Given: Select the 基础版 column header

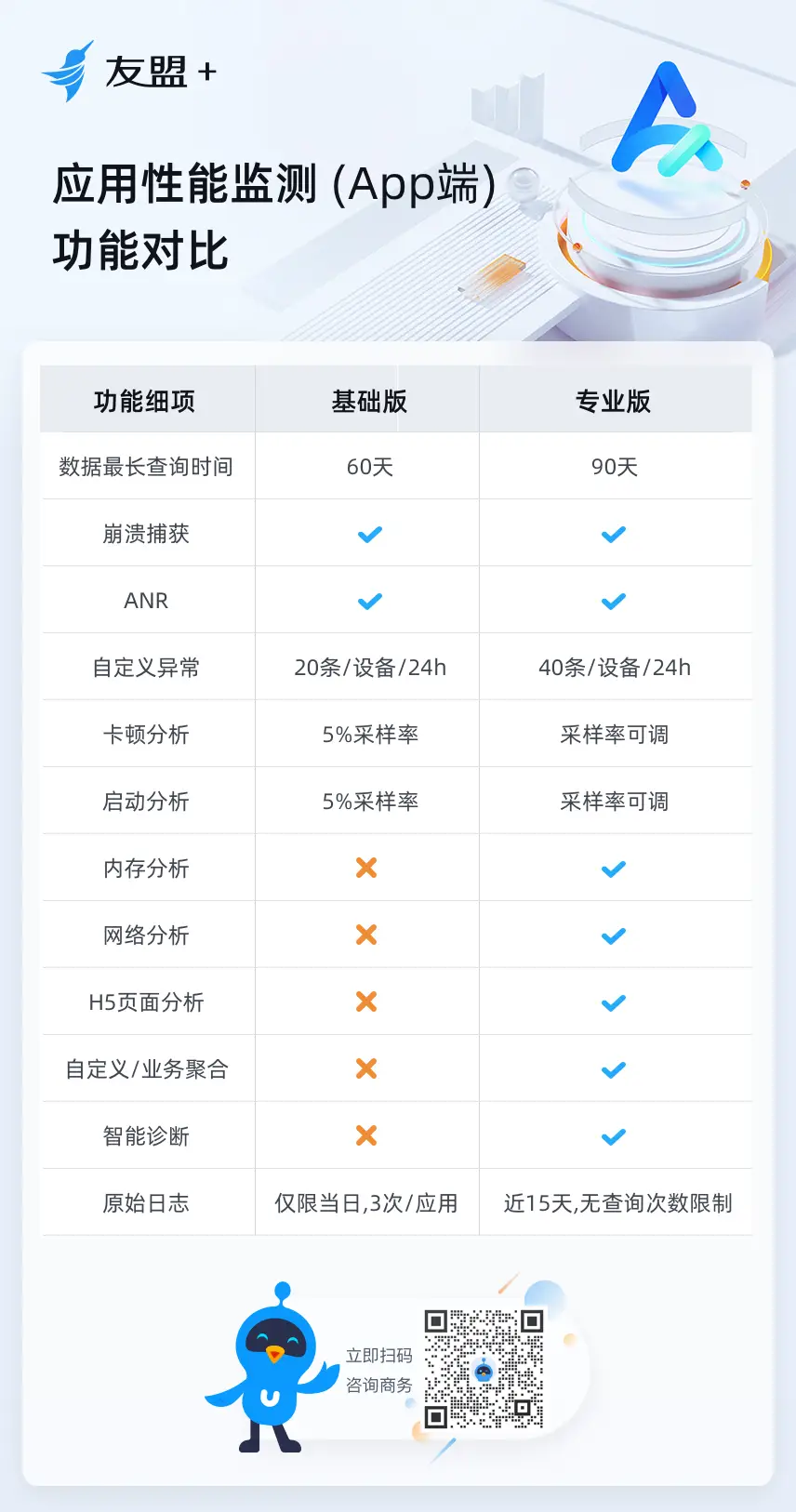Looking at the screenshot, I should point(369,401).
